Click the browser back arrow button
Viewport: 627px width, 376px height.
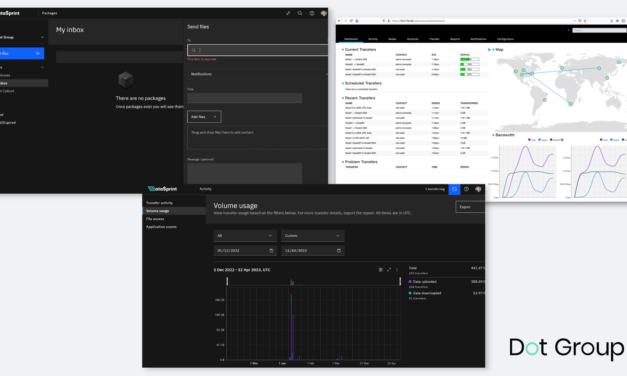[x=339, y=21]
